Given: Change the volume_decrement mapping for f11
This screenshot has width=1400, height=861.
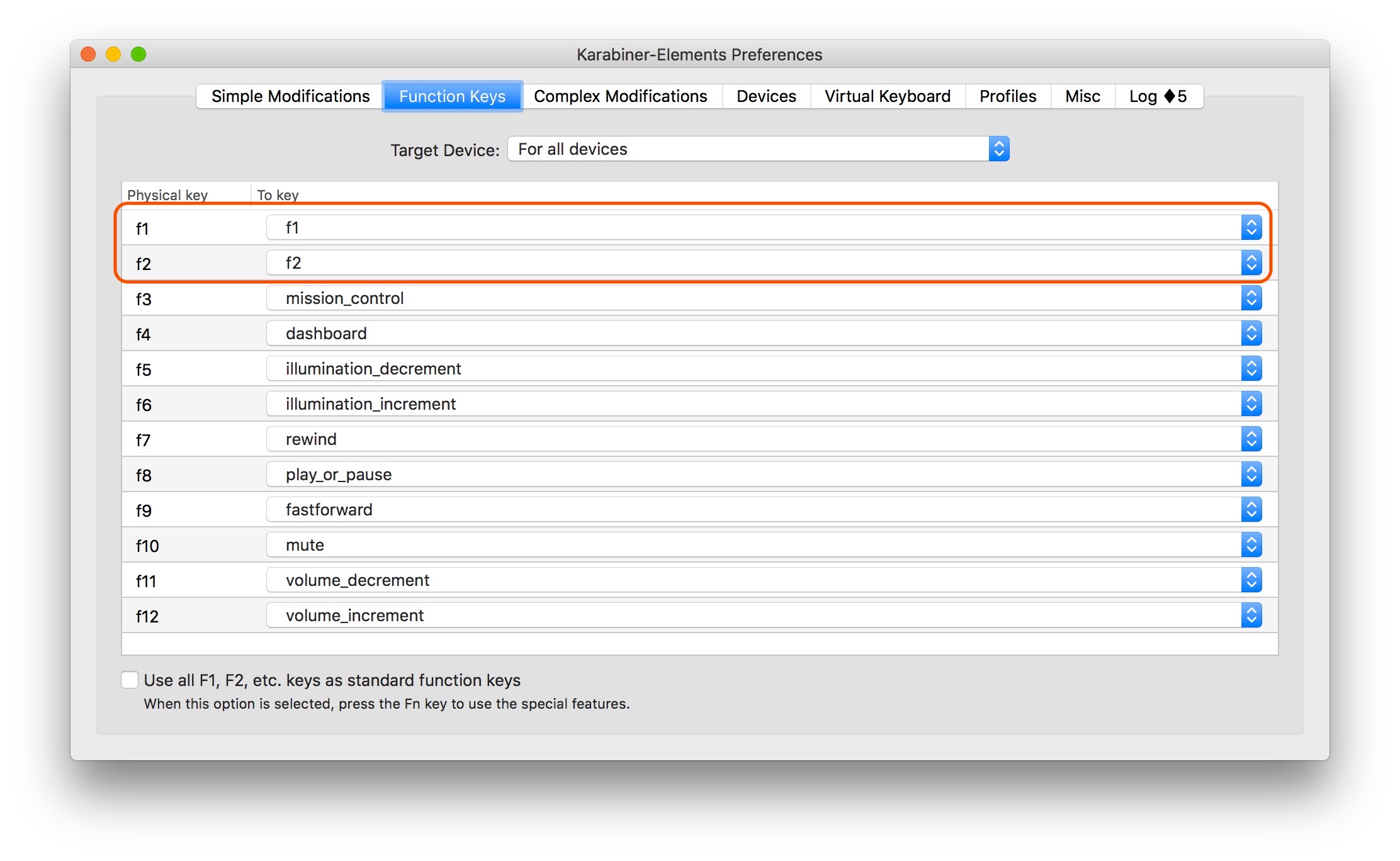Looking at the screenshot, I should [x=764, y=580].
